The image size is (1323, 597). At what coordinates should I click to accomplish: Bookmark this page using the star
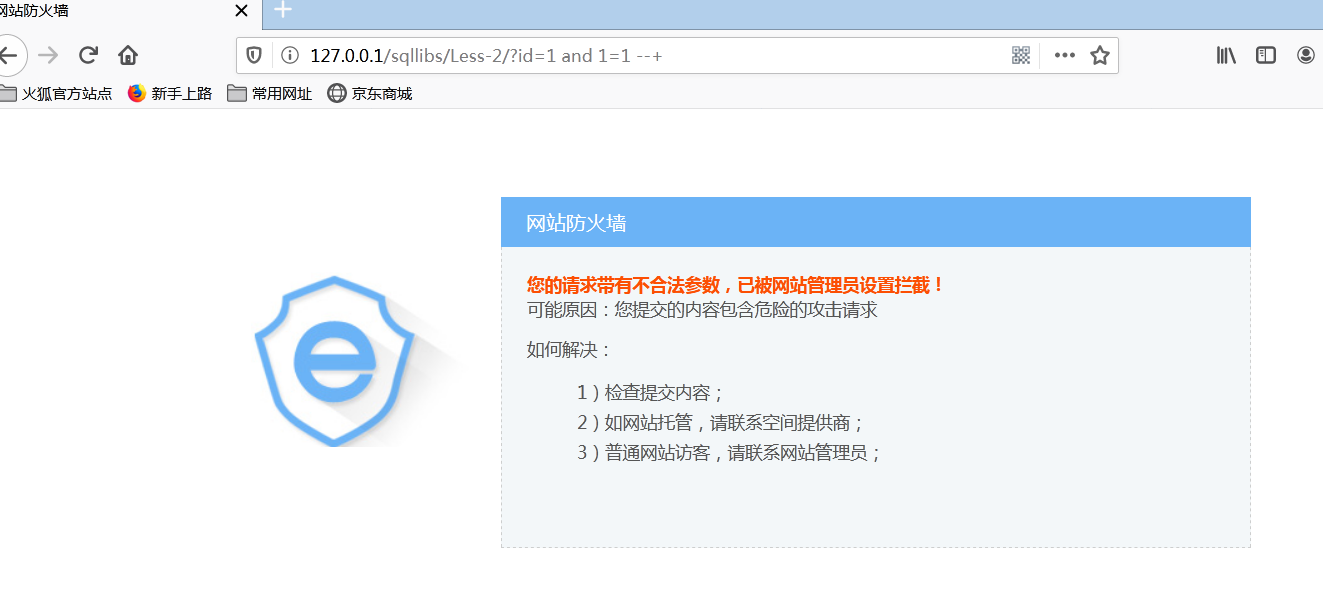(1099, 55)
